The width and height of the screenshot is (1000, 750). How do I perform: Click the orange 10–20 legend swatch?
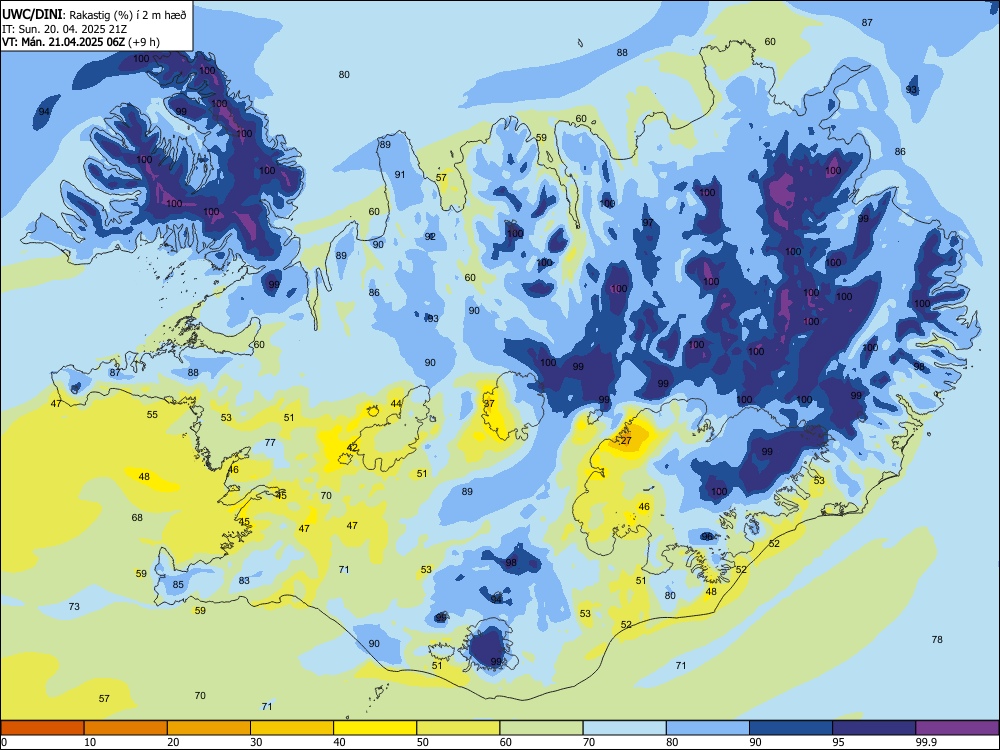(126, 728)
